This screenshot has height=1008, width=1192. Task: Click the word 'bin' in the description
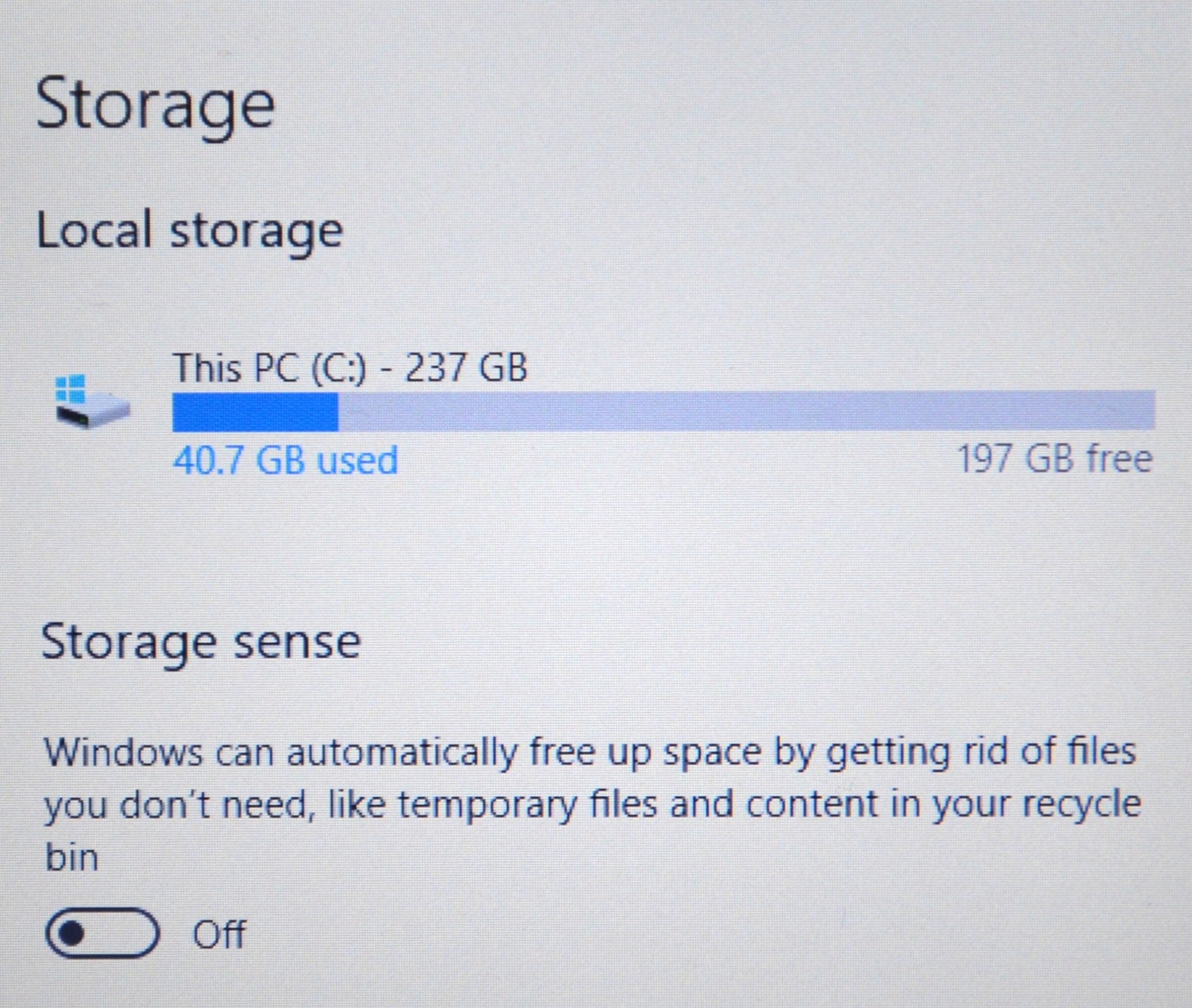point(72,858)
